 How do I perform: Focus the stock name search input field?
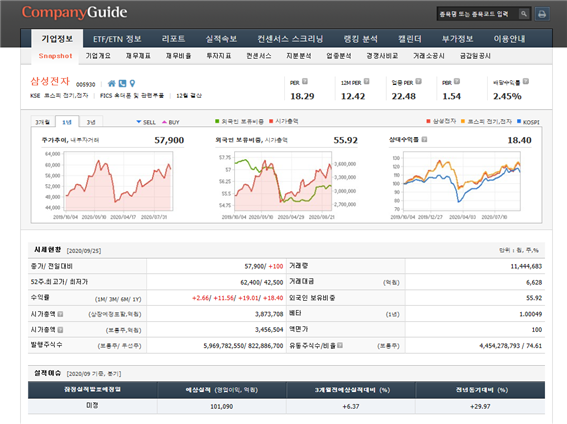point(477,14)
